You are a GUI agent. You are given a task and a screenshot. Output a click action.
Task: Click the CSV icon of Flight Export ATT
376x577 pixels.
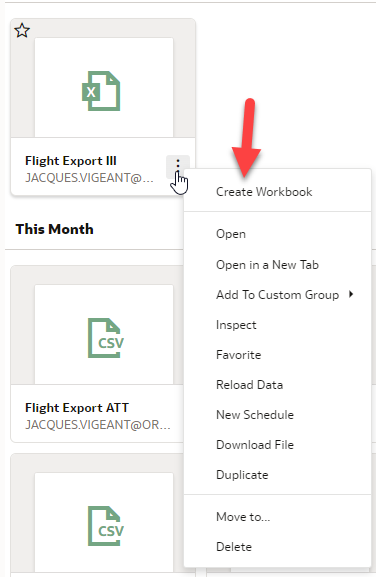pyautogui.click(x=106, y=338)
